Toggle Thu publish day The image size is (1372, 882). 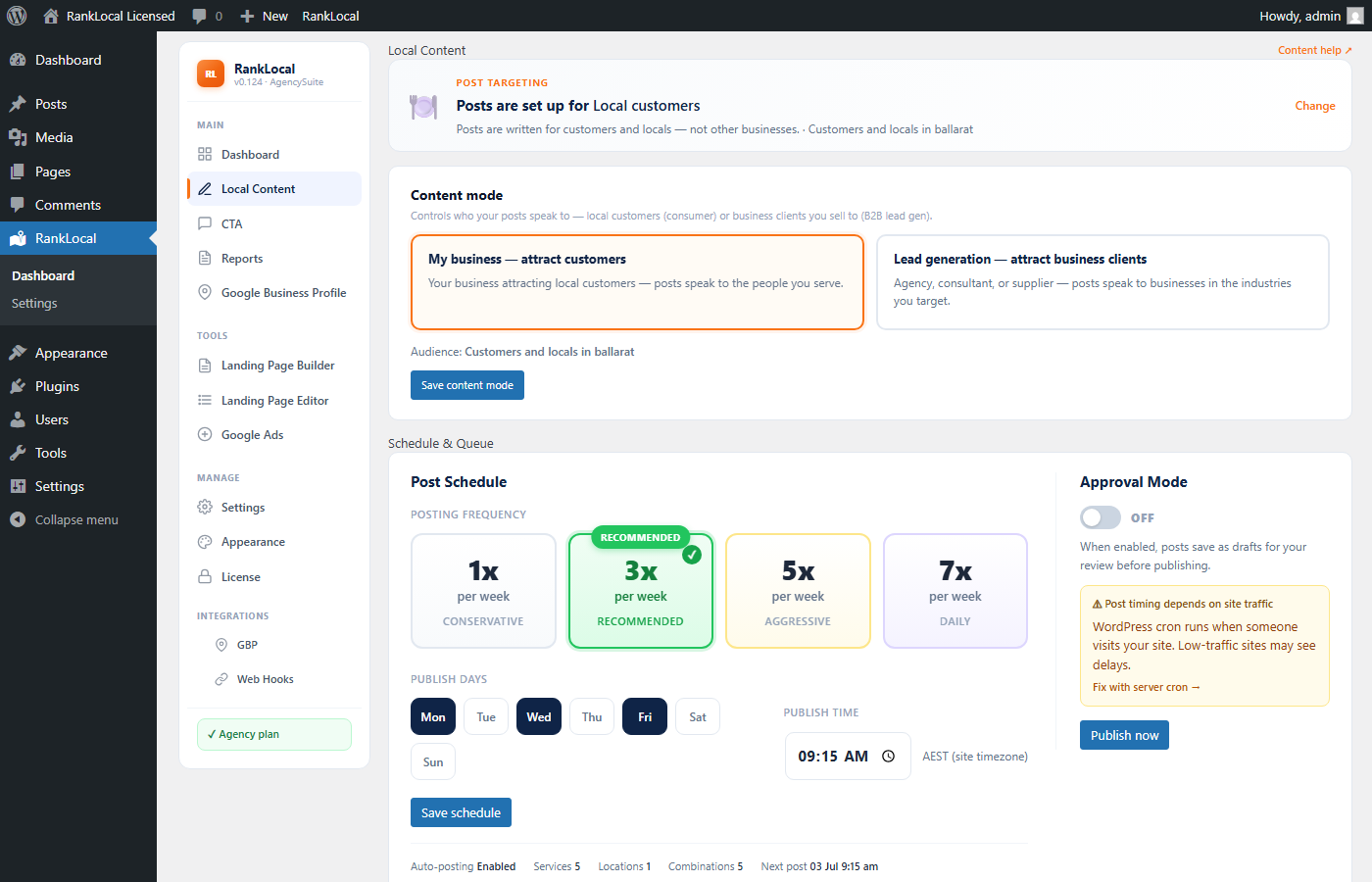point(592,716)
